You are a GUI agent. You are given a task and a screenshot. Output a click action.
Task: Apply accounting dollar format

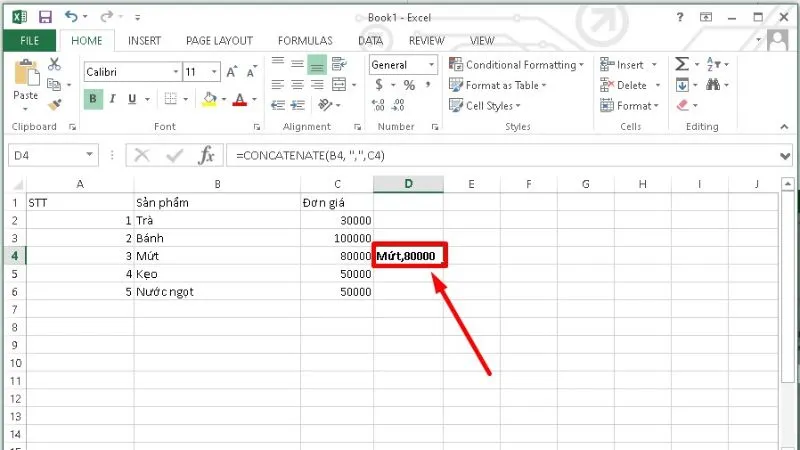coord(379,84)
